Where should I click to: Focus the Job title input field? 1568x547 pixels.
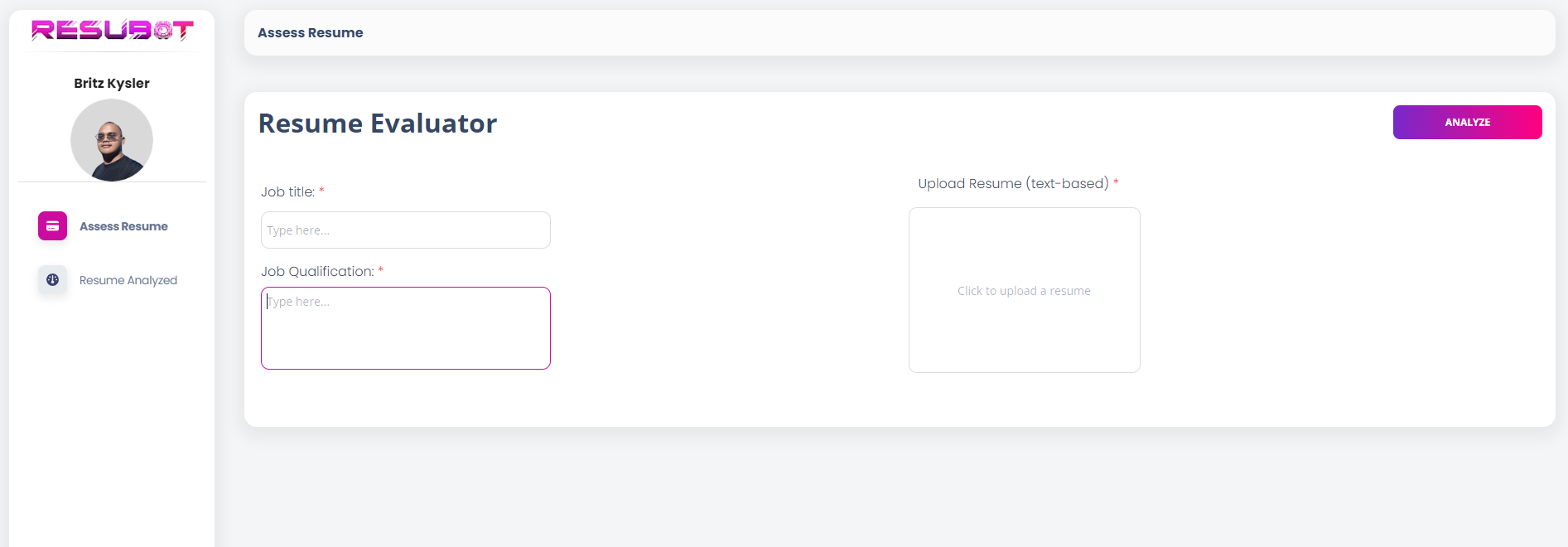coord(406,230)
